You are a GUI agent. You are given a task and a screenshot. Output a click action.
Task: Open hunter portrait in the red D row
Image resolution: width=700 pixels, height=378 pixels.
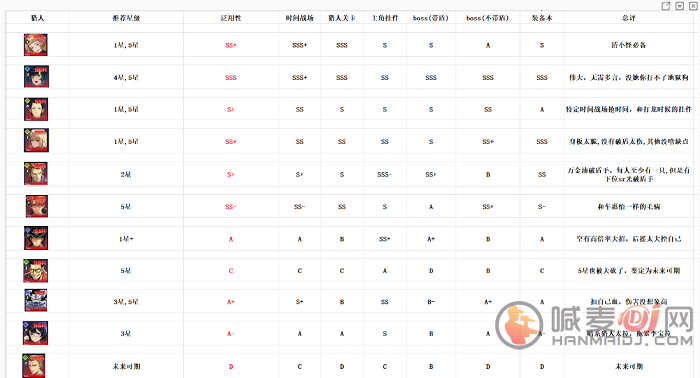(34, 366)
